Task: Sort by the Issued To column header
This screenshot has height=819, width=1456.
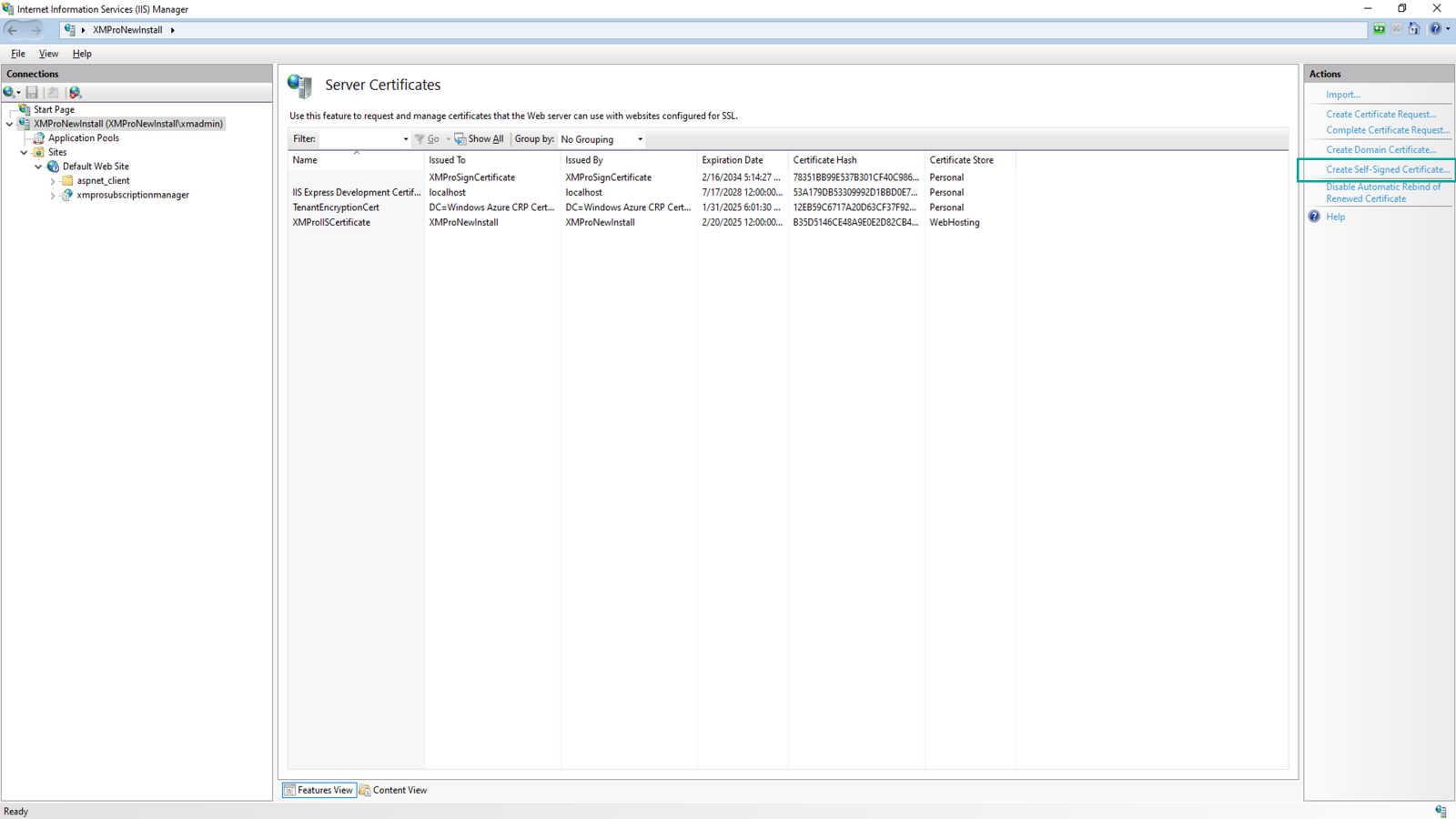Action: 492,160
